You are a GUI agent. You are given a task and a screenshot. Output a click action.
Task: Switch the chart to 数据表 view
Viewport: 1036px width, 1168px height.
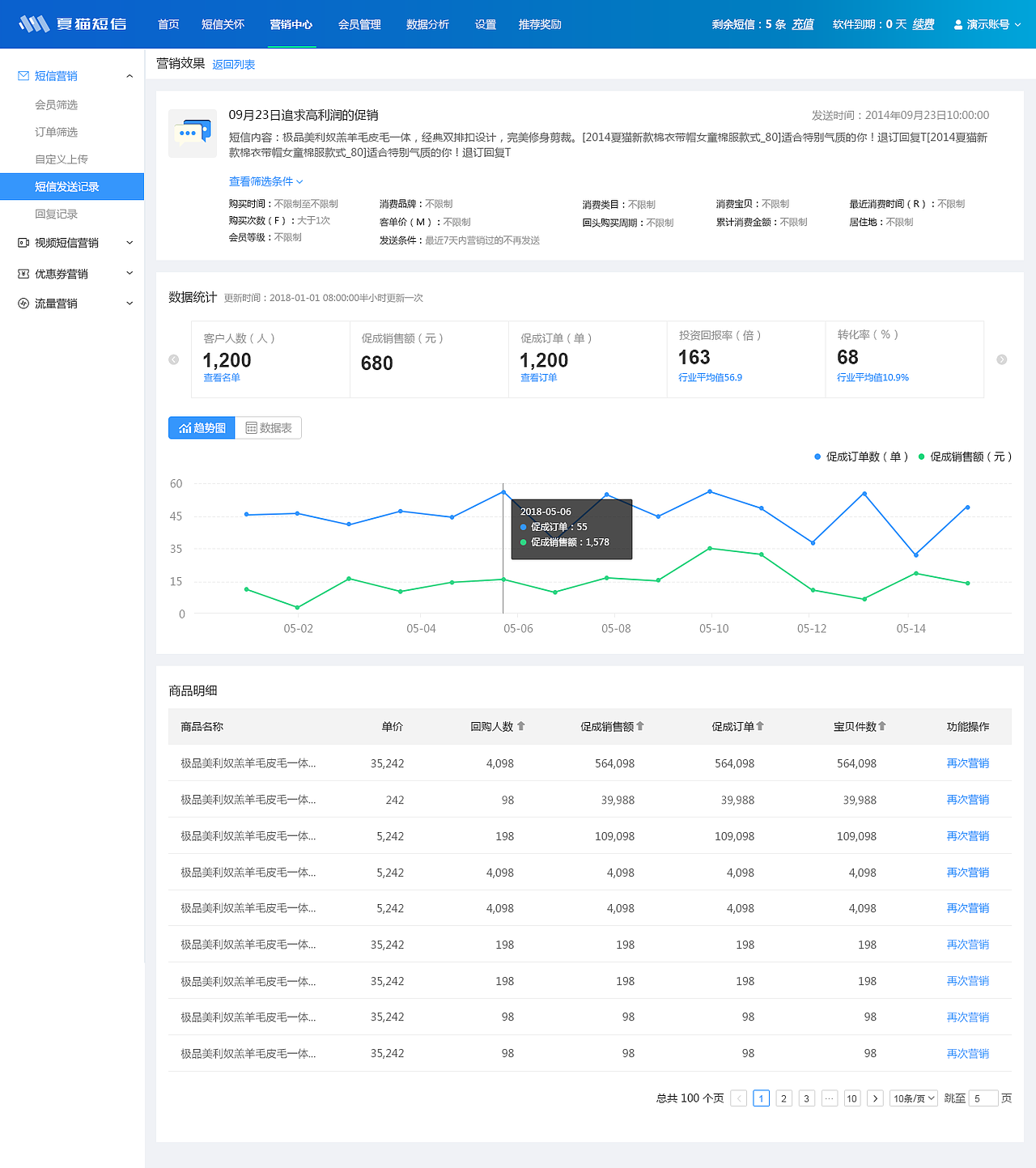[x=268, y=427]
